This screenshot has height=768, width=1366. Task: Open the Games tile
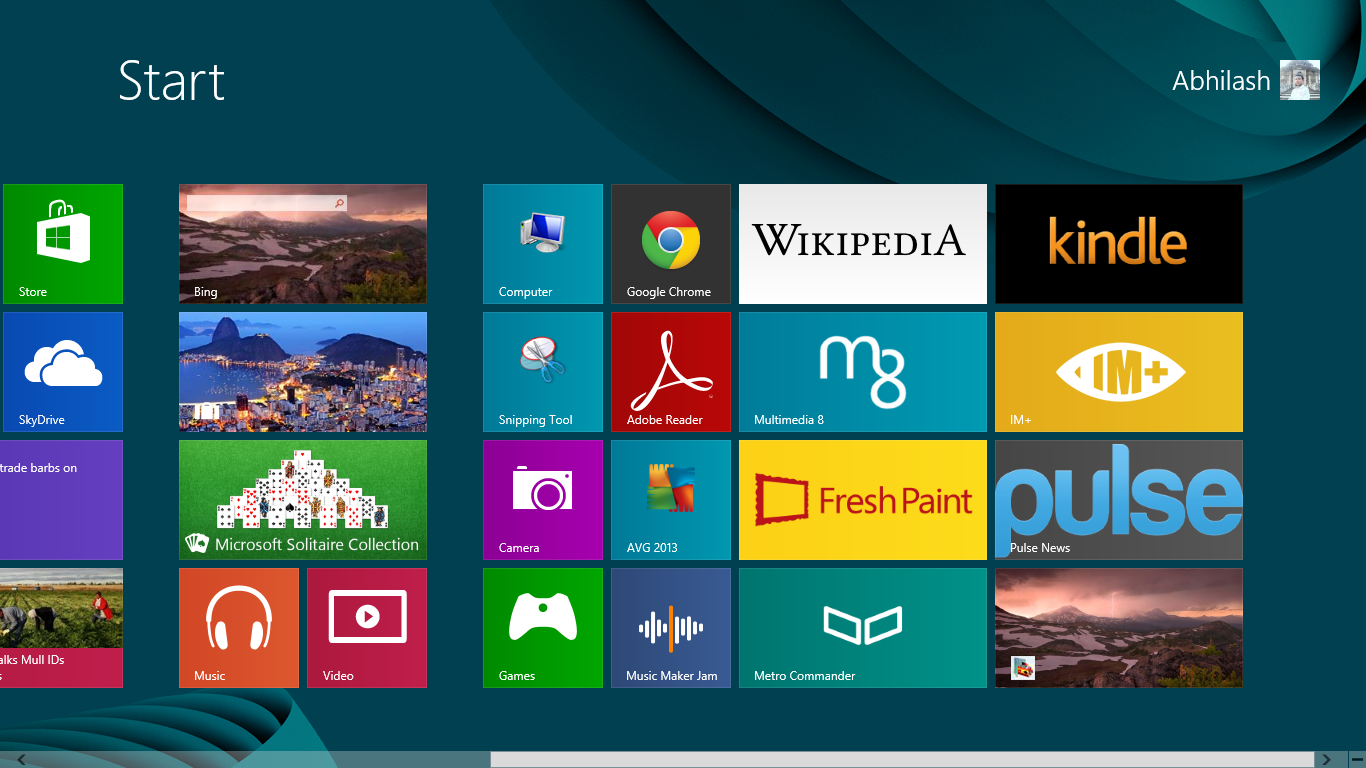pyautogui.click(x=543, y=628)
